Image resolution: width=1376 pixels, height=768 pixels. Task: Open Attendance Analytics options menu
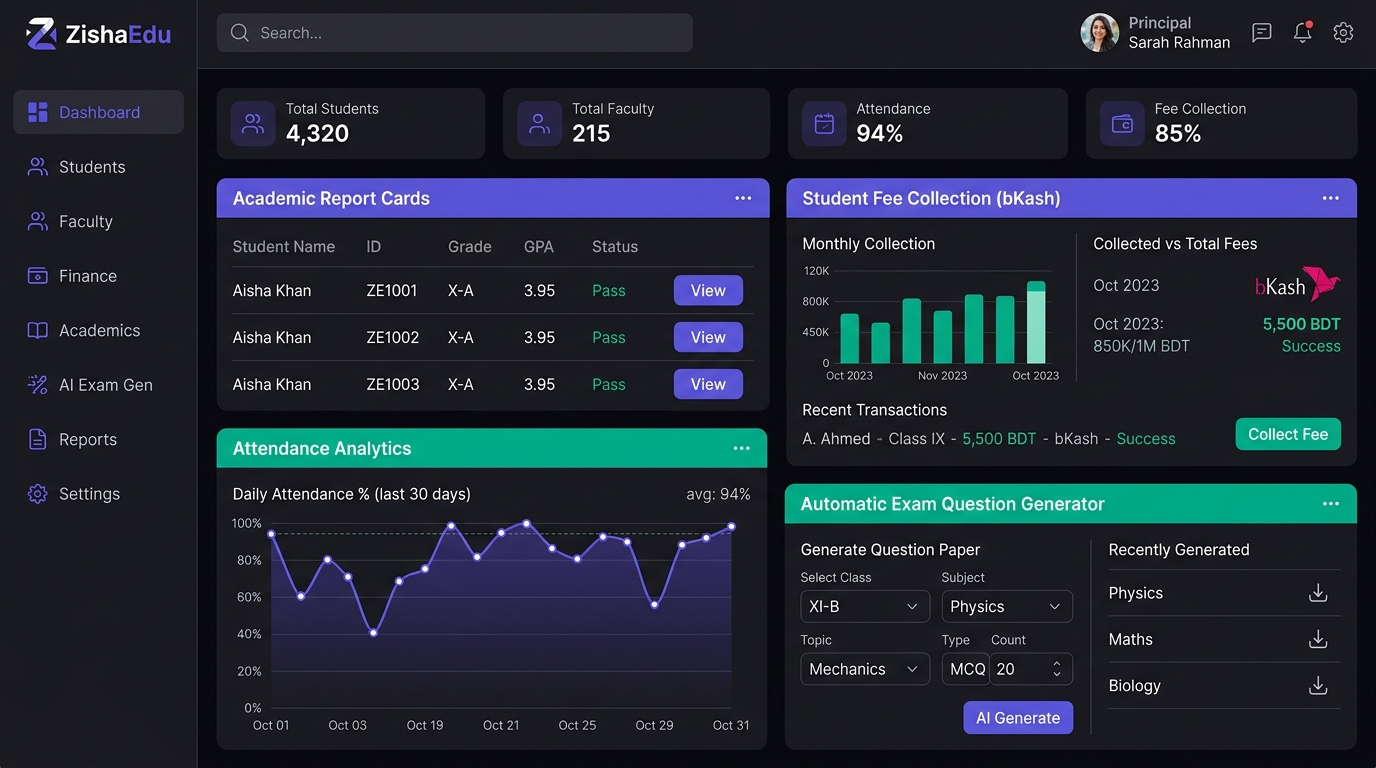(741, 448)
